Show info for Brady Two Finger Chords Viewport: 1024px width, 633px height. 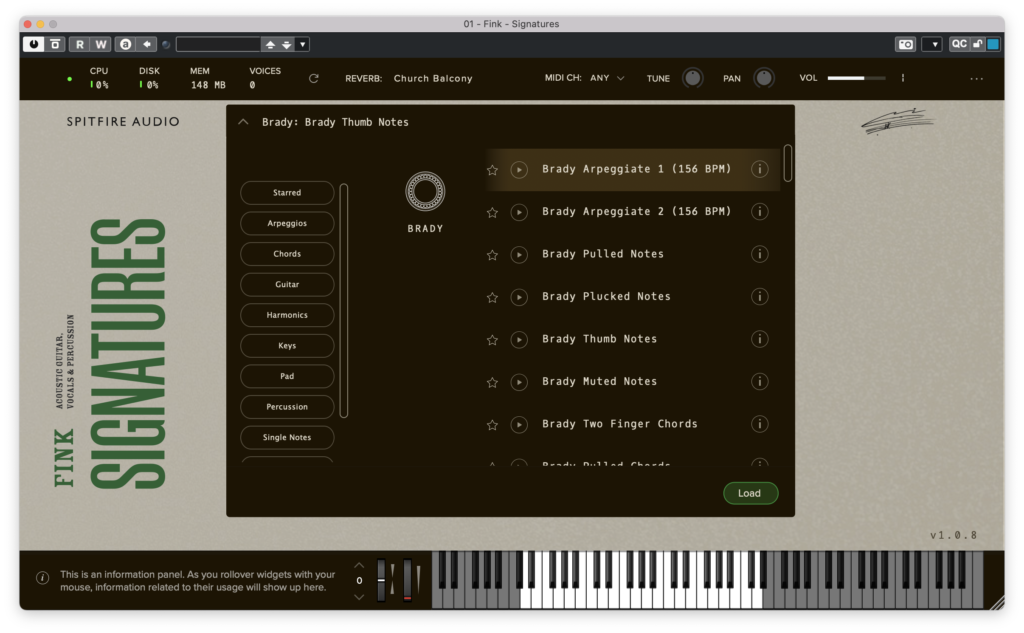760,424
